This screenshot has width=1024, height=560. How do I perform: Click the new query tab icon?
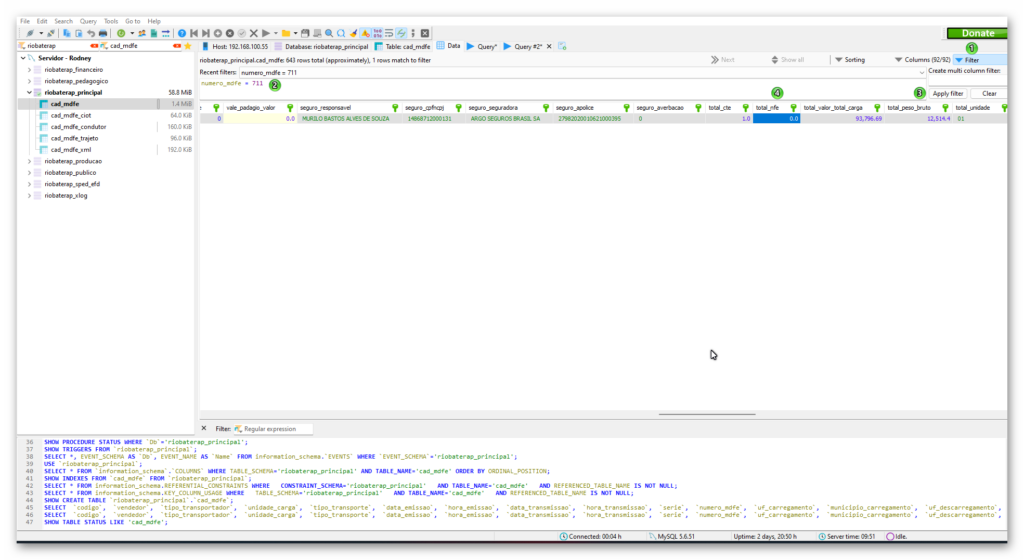pos(562,46)
